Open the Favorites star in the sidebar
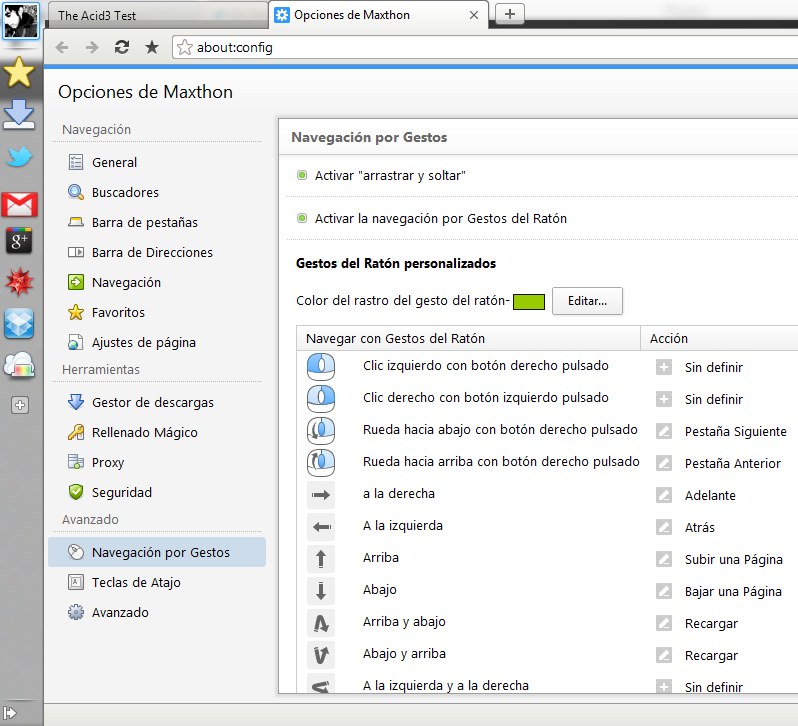Viewport: 798px width, 726px height. pos(20,72)
